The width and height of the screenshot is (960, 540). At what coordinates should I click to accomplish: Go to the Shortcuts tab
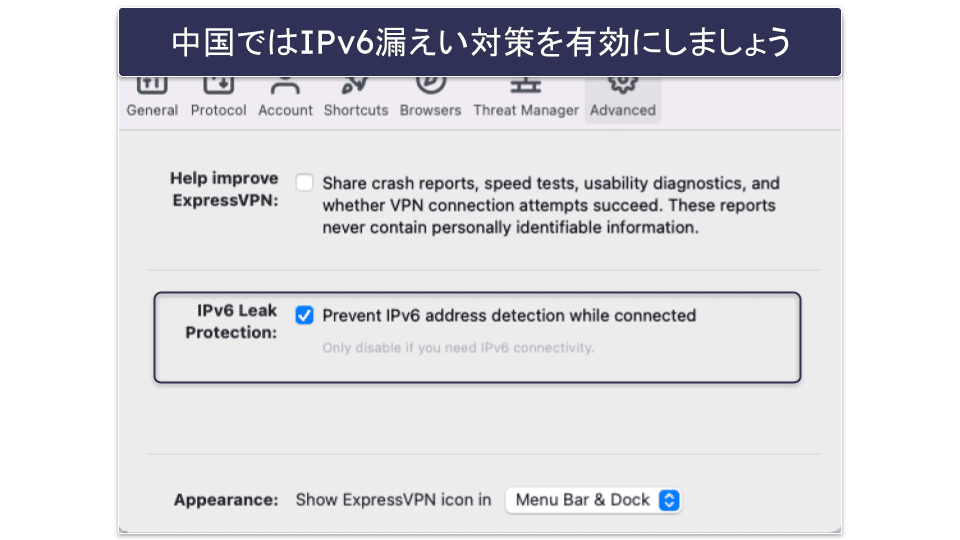coord(356,99)
